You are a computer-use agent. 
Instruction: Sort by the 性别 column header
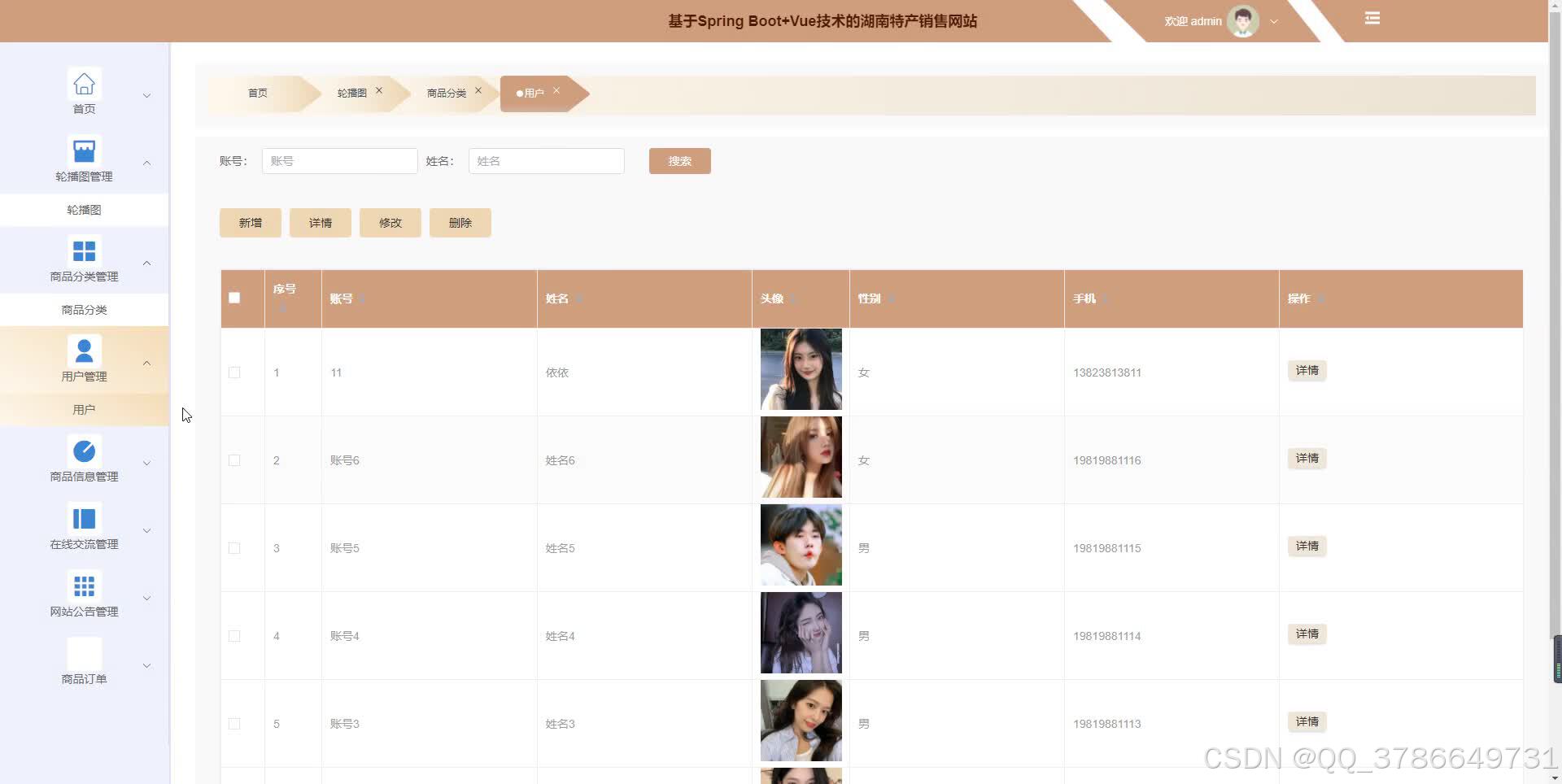coord(892,299)
